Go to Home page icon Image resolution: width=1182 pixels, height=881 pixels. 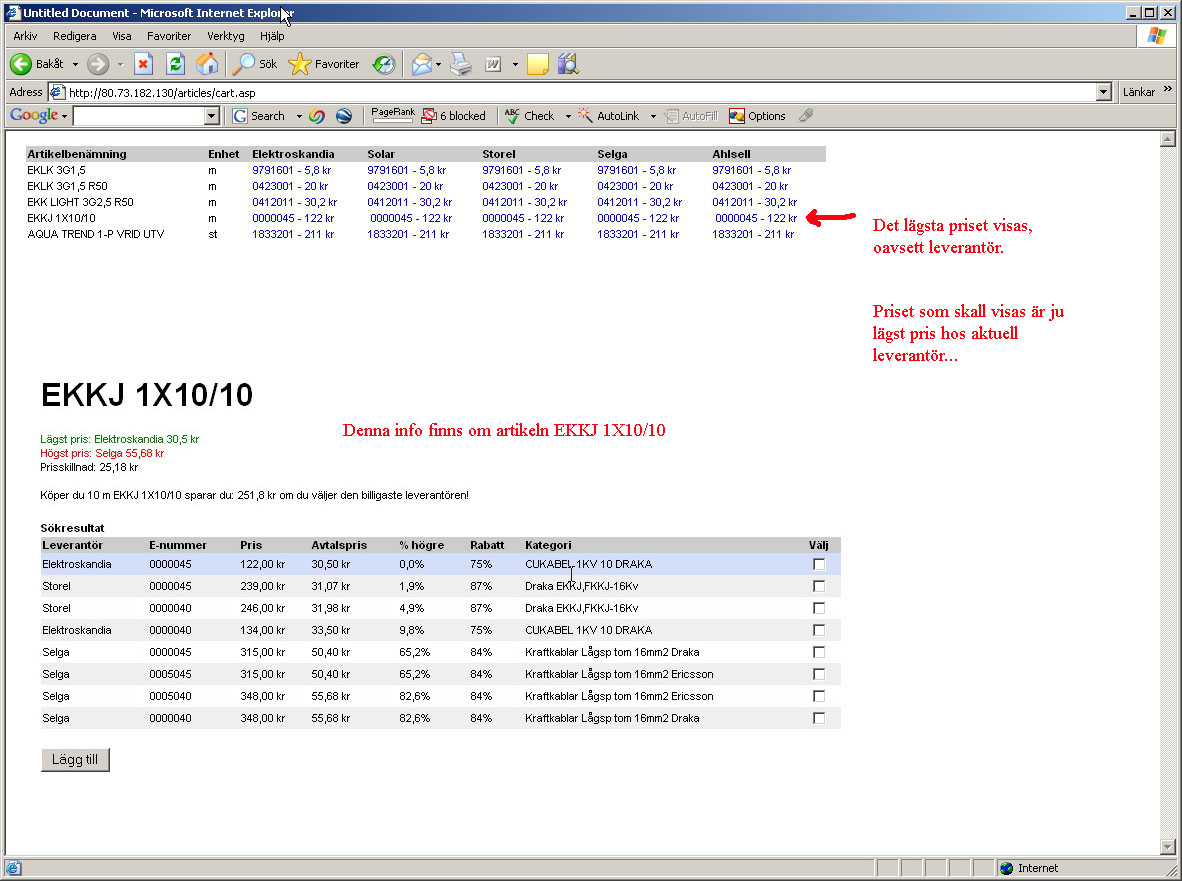[x=207, y=64]
